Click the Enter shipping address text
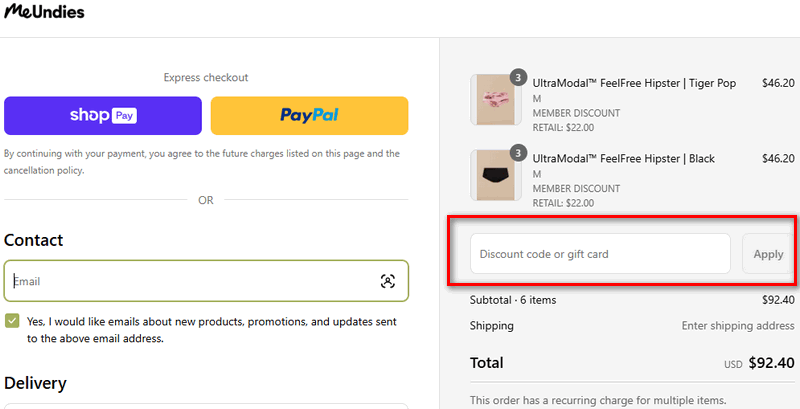 (738, 326)
